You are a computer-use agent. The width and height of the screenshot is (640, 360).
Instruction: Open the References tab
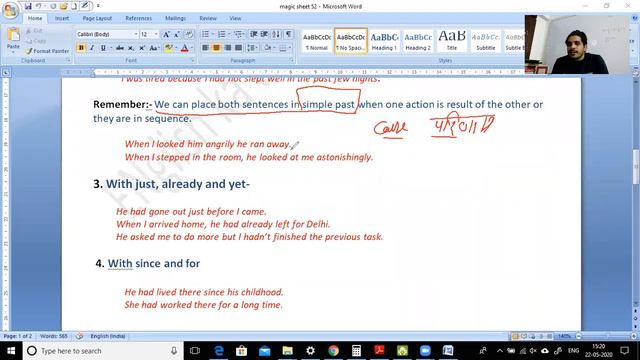[x=138, y=18]
